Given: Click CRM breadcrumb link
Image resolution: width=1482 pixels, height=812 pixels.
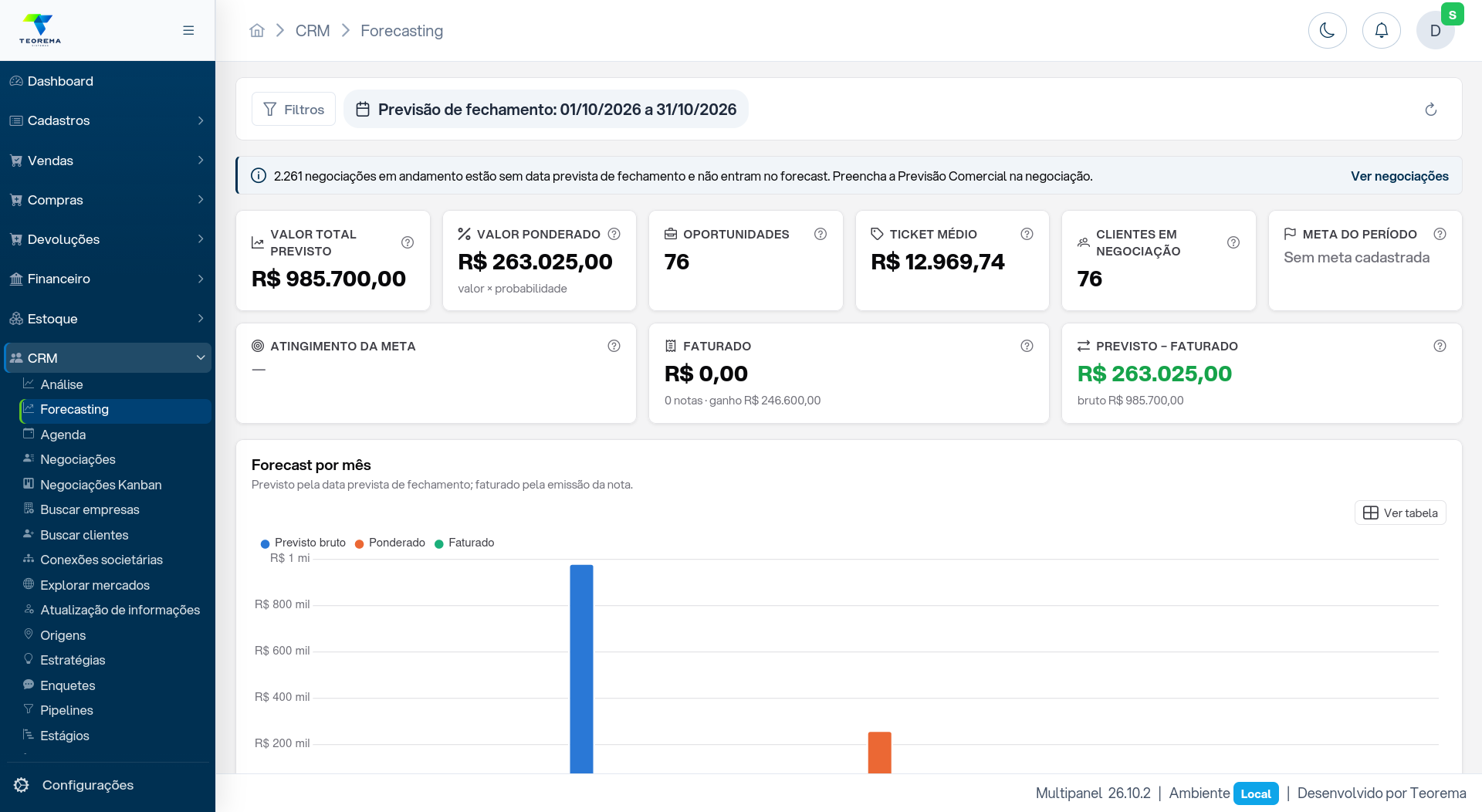Looking at the screenshot, I should 313,31.
